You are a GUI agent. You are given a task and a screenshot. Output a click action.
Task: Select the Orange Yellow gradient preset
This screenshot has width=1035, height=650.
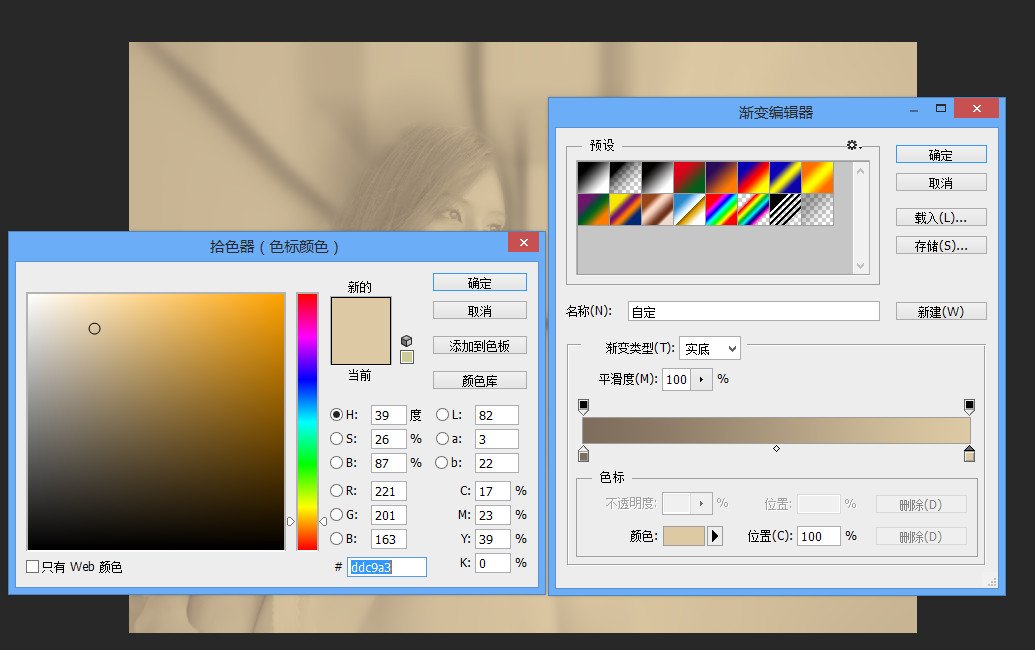point(818,177)
